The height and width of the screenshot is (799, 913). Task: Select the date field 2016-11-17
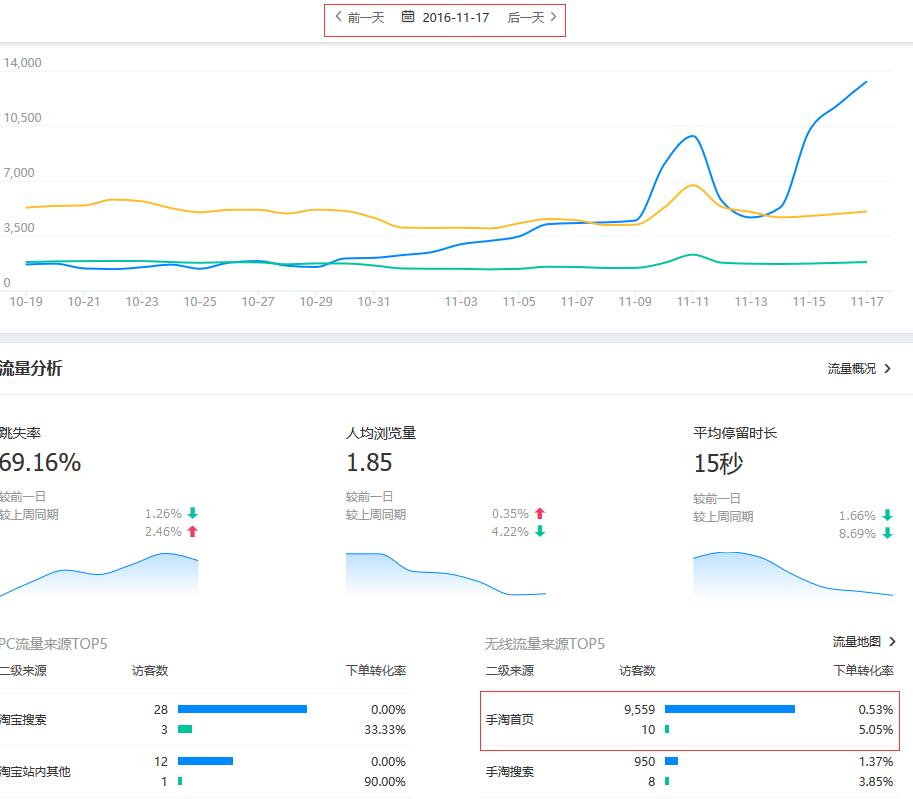(x=455, y=17)
